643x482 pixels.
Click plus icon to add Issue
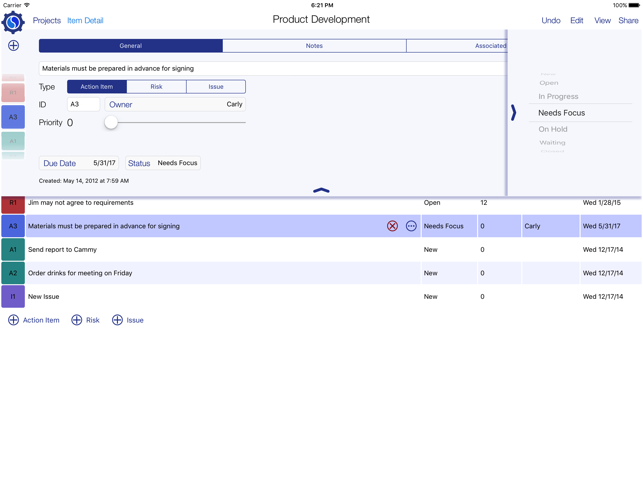point(118,320)
